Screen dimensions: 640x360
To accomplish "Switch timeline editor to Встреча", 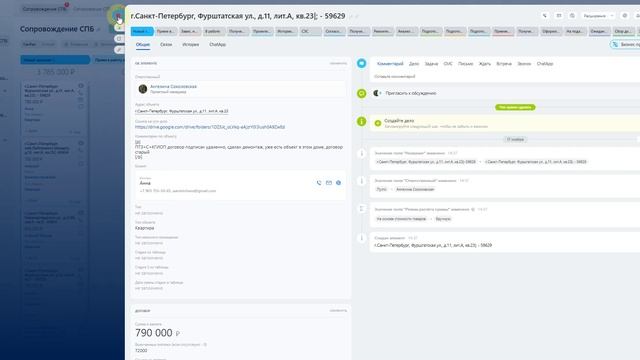I will point(504,64).
